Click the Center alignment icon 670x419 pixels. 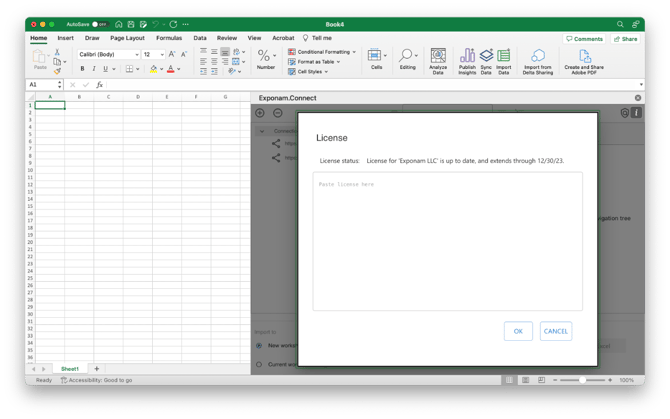click(x=214, y=62)
